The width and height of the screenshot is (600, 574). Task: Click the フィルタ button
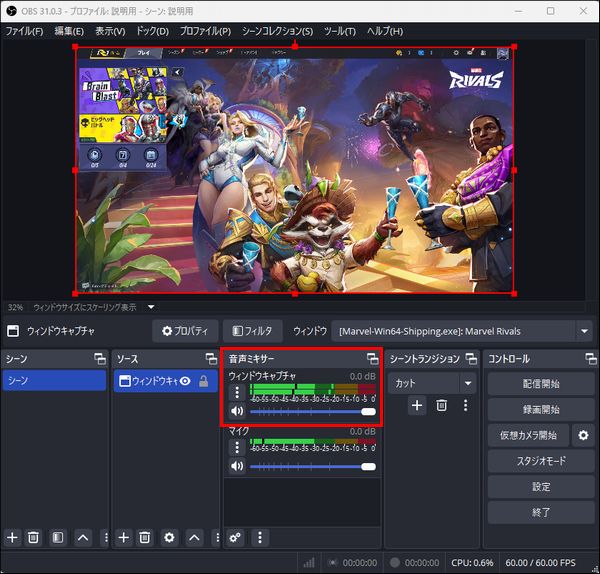pyautogui.click(x=253, y=331)
